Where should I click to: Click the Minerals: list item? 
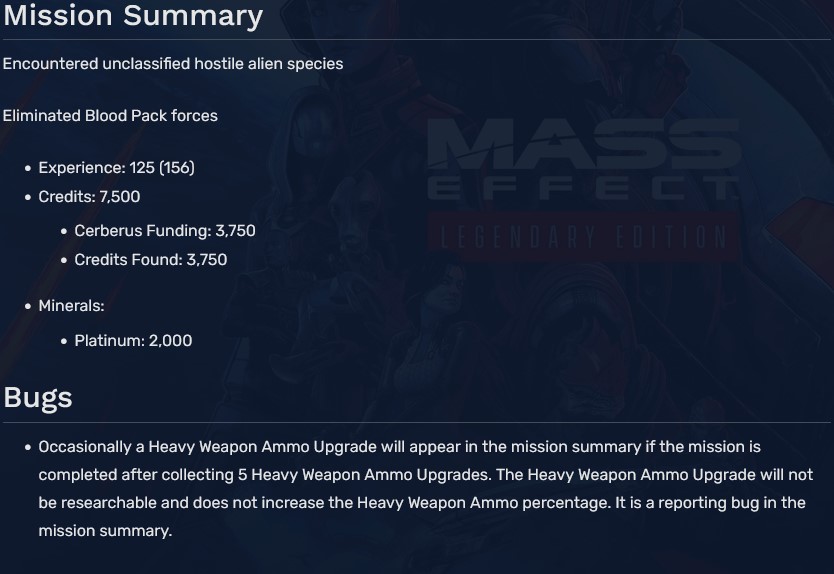pos(71,306)
